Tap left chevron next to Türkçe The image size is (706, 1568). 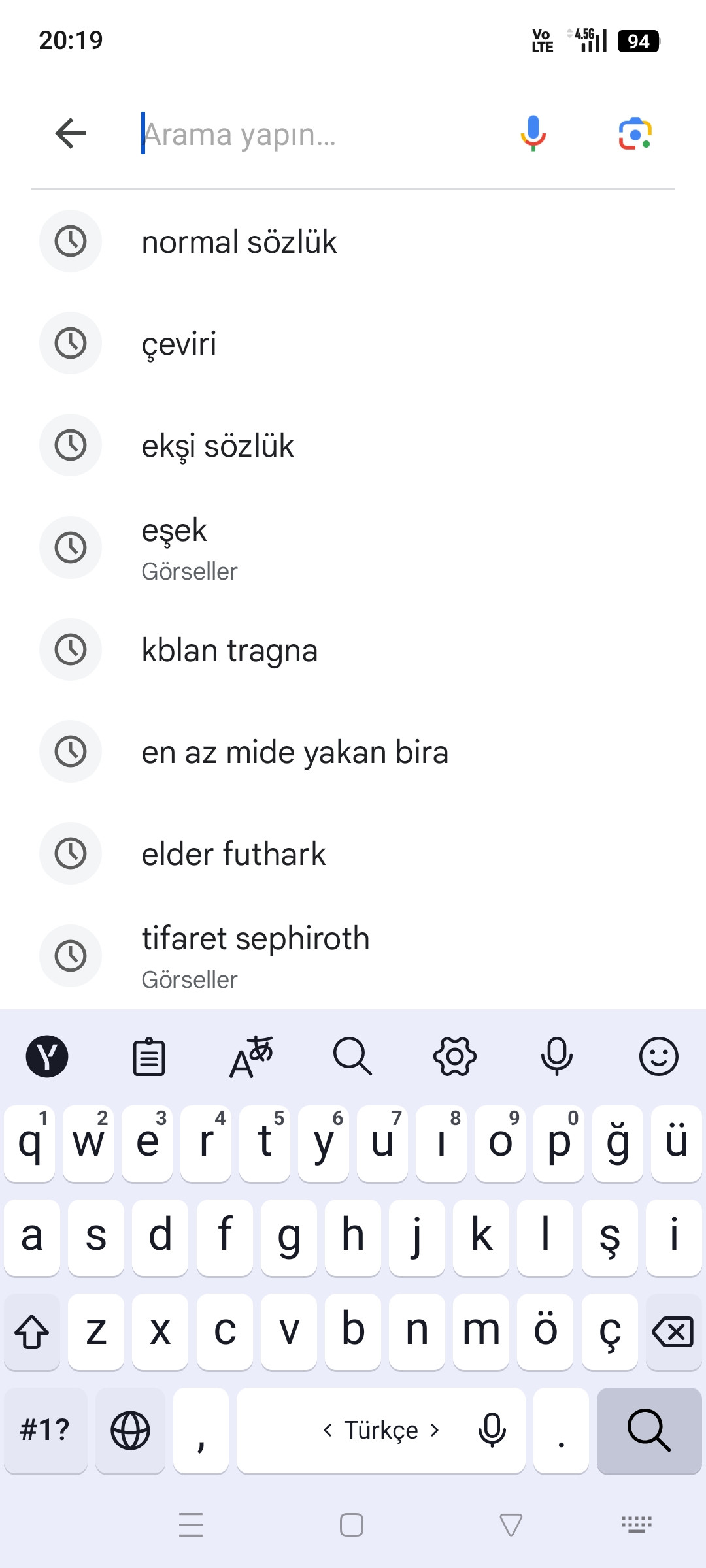point(328,1430)
